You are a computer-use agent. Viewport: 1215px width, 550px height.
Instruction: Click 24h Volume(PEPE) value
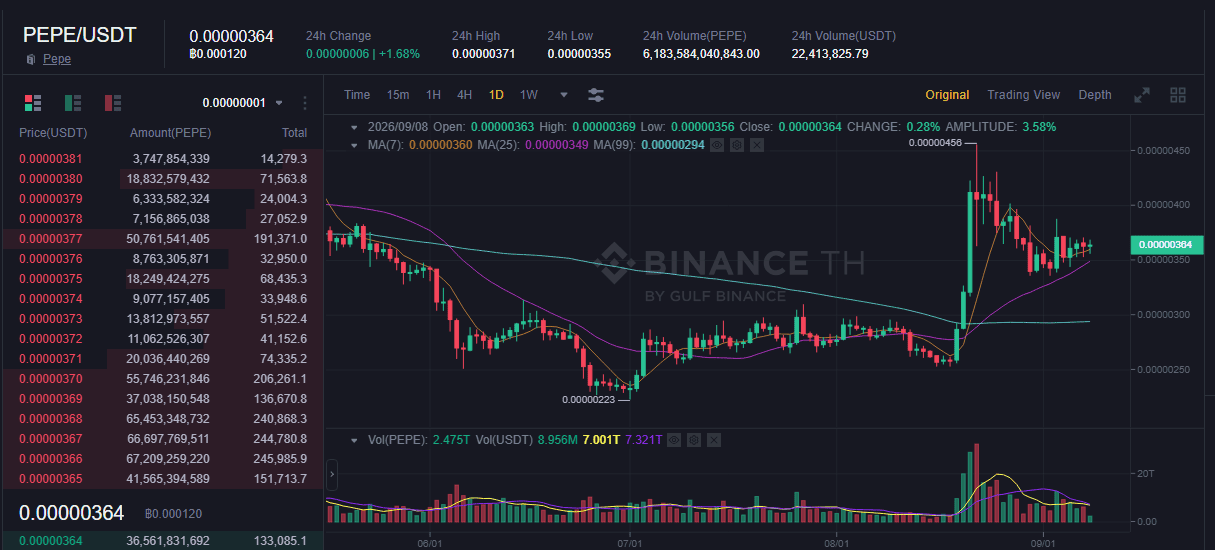coord(701,54)
